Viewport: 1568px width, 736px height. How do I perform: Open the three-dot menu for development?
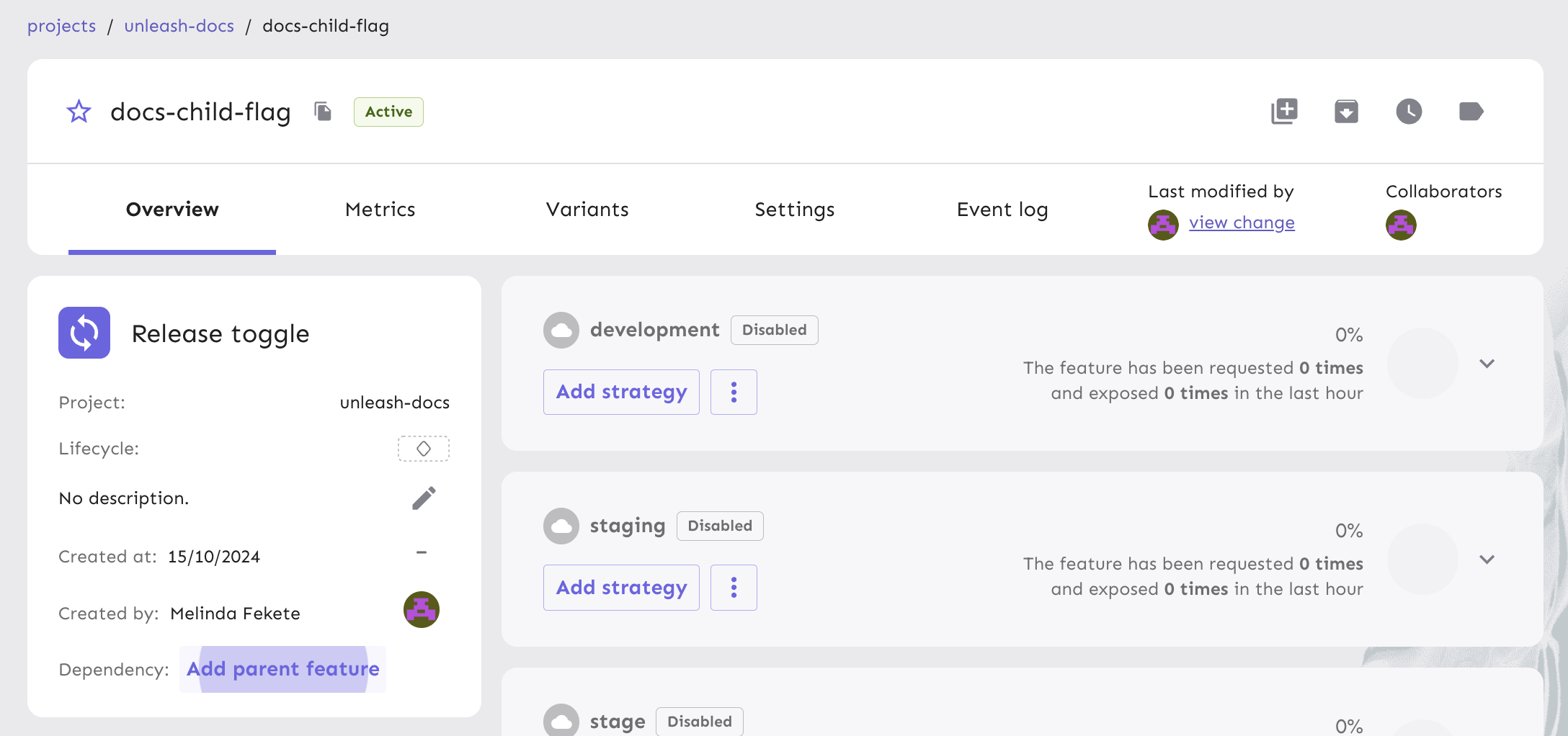pos(734,392)
